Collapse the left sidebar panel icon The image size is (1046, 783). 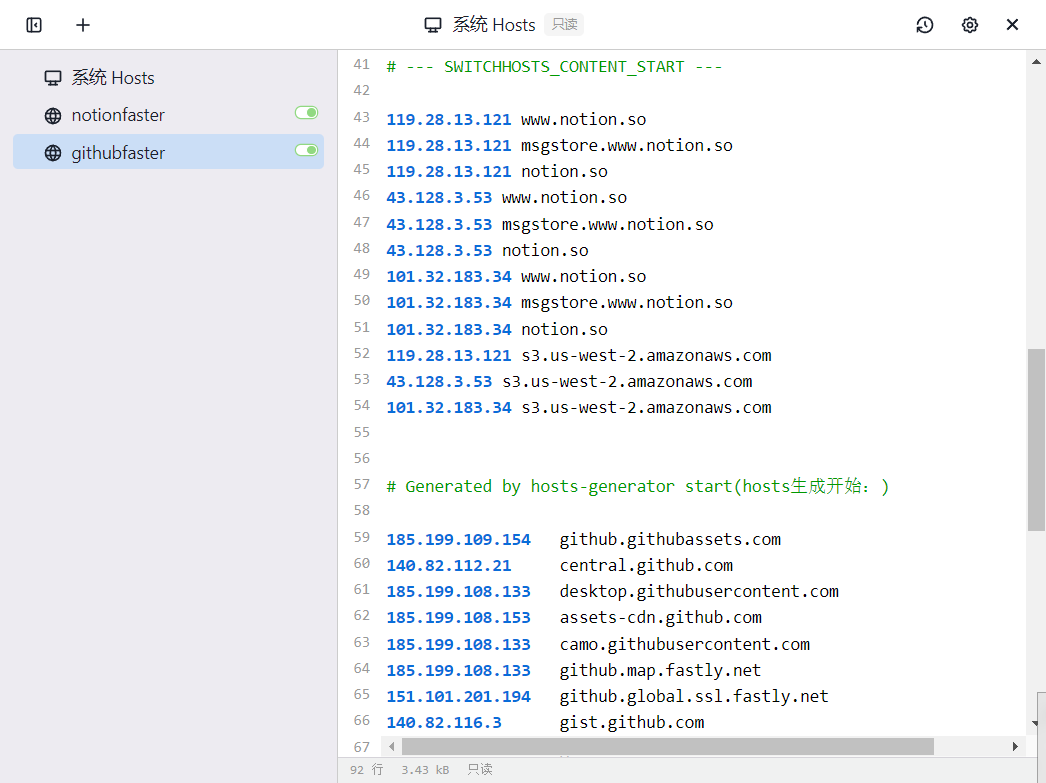point(34,25)
